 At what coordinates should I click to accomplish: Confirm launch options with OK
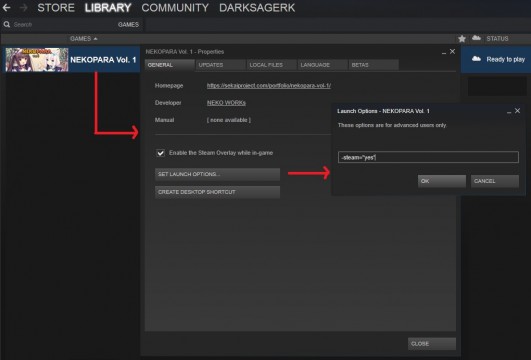pyautogui.click(x=442, y=181)
